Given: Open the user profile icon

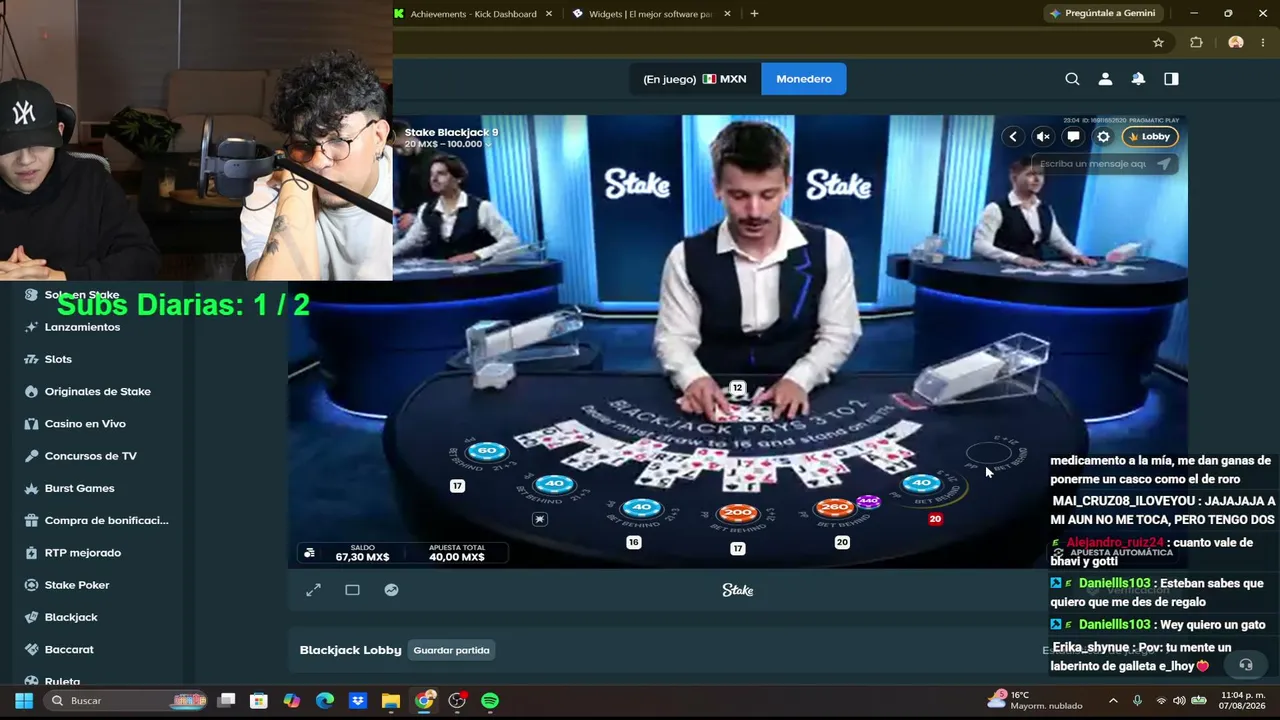Looking at the screenshot, I should [x=1105, y=79].
